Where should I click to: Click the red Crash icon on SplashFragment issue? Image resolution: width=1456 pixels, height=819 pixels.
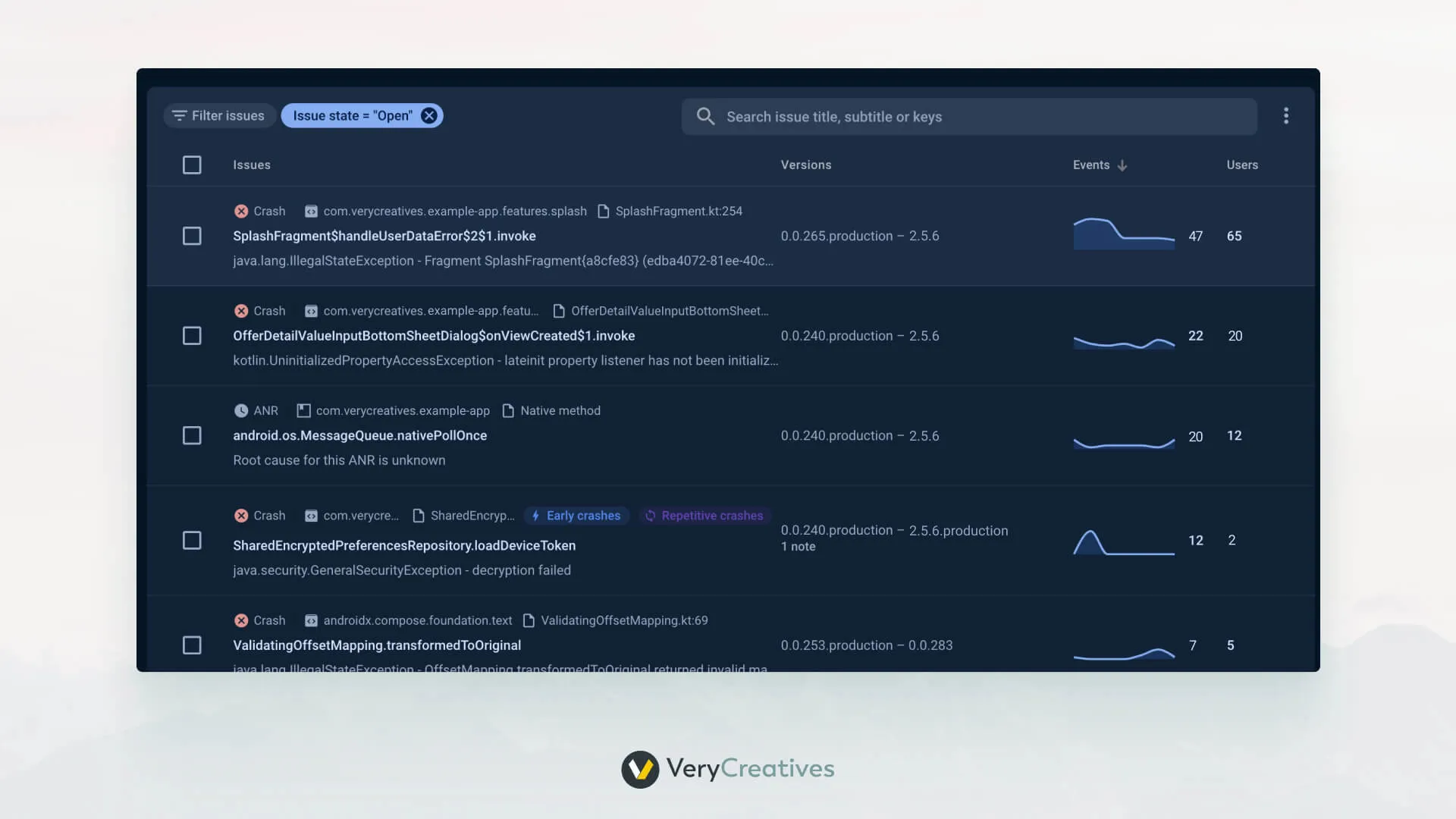tap(241, 211)
